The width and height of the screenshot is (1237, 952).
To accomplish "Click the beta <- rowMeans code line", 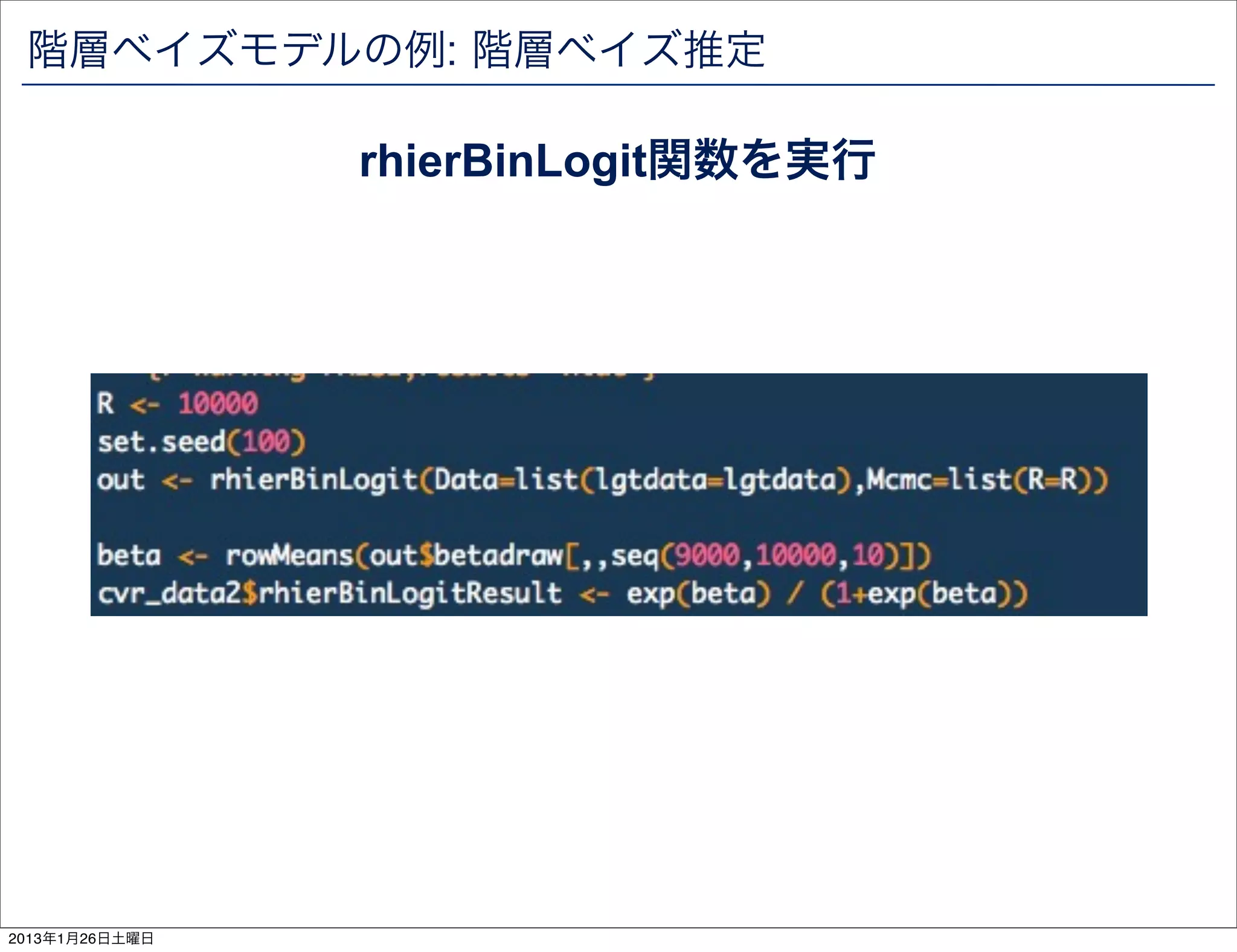I will click(x=515, y=556).
